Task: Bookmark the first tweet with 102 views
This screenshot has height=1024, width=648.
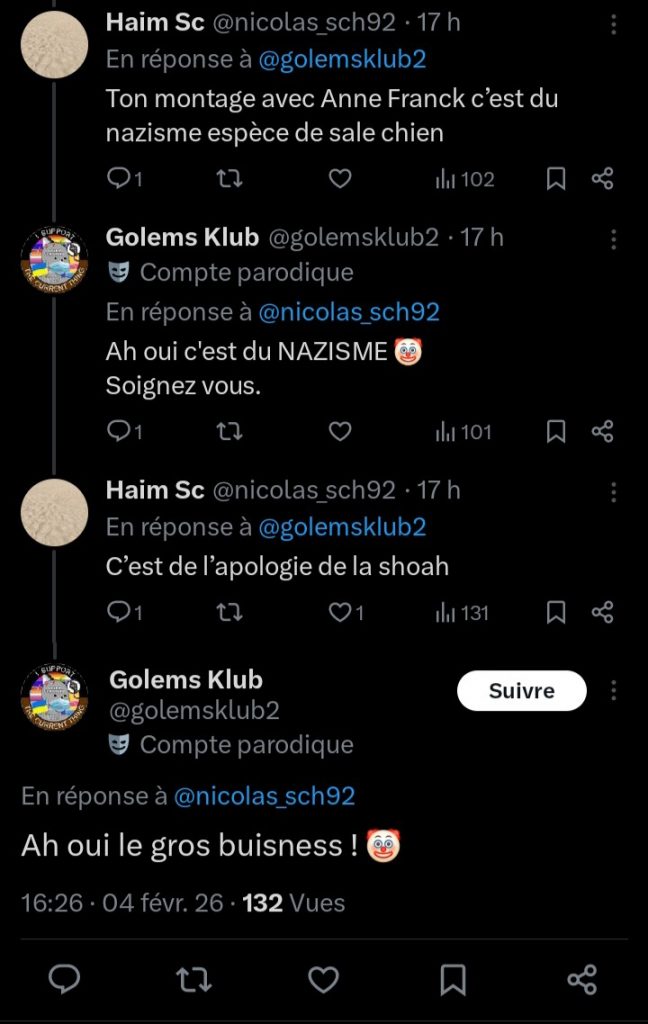Action: [x=556, y=179]
